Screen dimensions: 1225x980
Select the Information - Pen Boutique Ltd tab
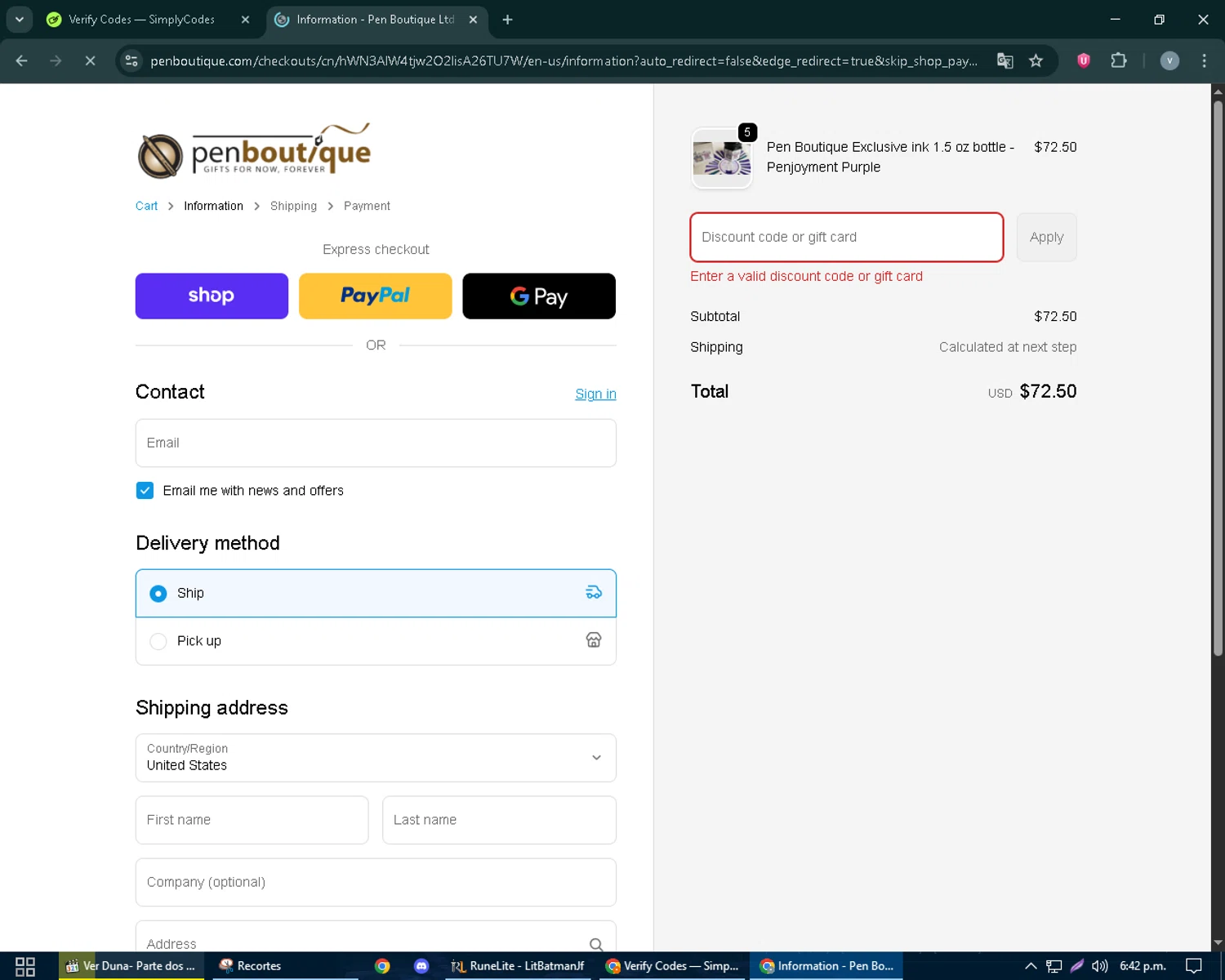(x=376, y=20)
